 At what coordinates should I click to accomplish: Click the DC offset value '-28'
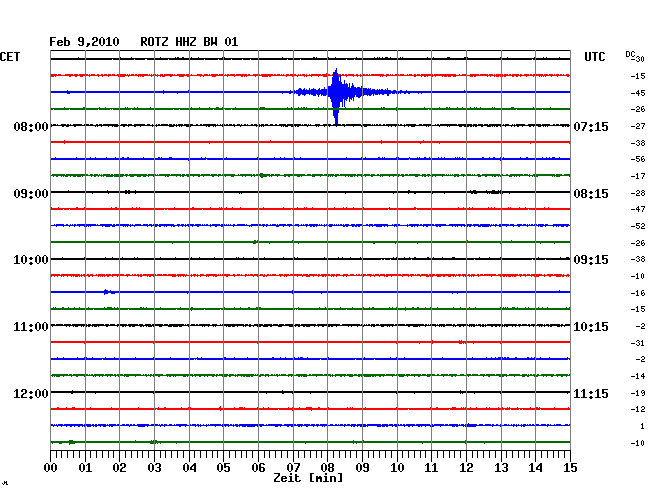(638, 193)
